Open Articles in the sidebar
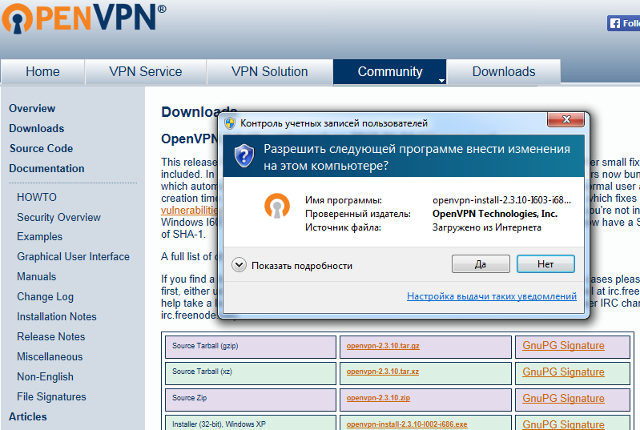The height and width of the screenshot is (430, 640). (28, 417)
